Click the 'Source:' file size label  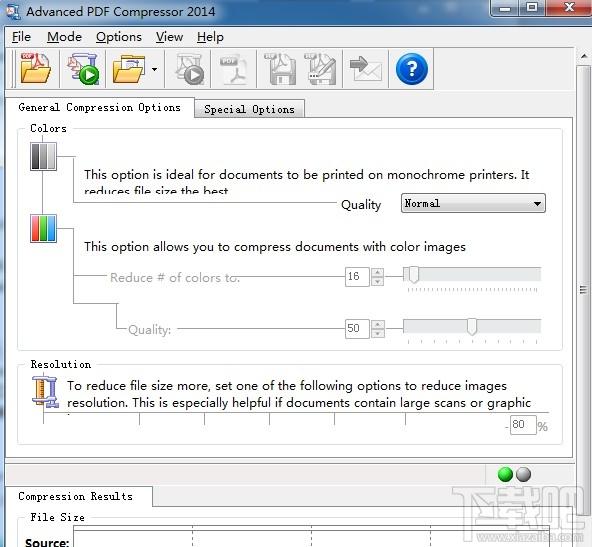[47, 542]
